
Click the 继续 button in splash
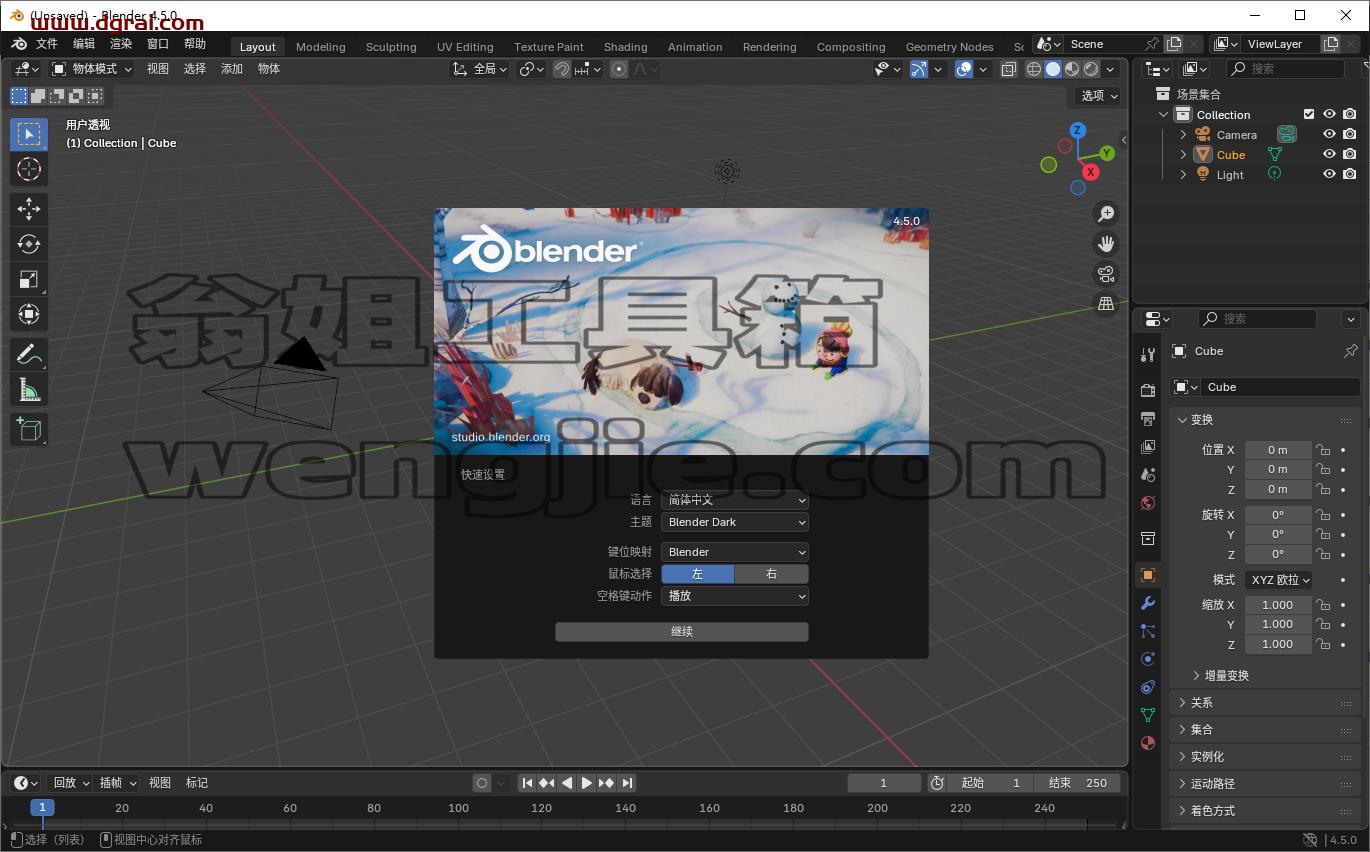[x=681, y=632]
